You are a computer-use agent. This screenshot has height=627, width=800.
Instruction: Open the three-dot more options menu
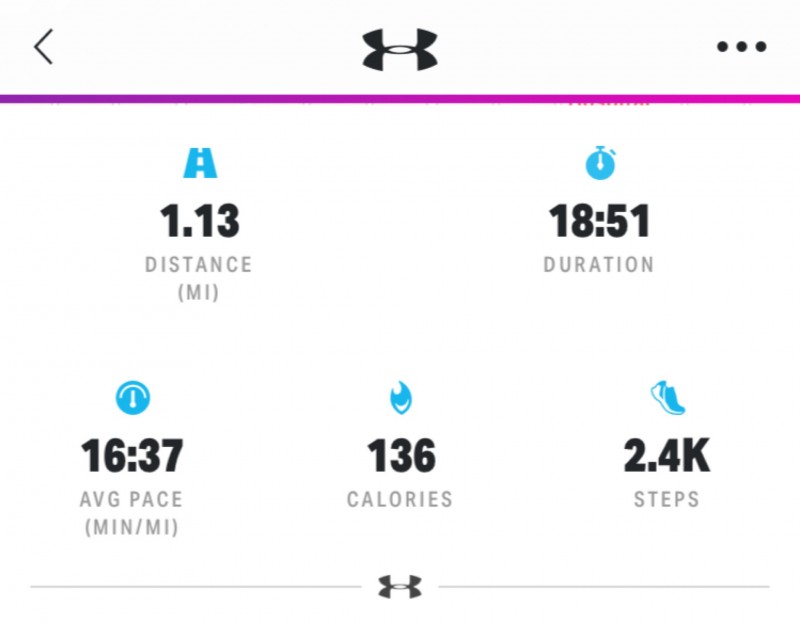742,47
